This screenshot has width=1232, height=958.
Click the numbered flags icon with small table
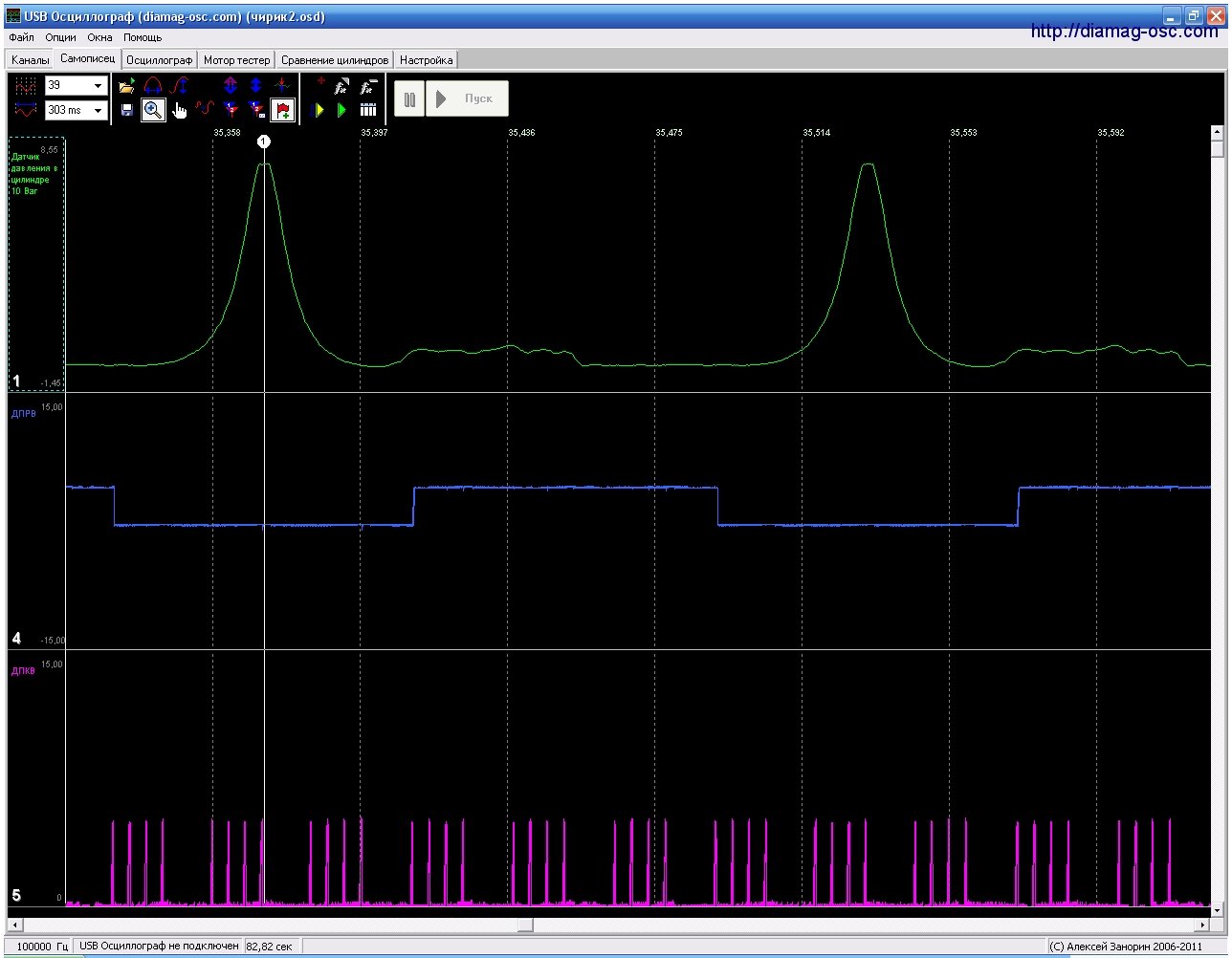[x=255, y=110]
